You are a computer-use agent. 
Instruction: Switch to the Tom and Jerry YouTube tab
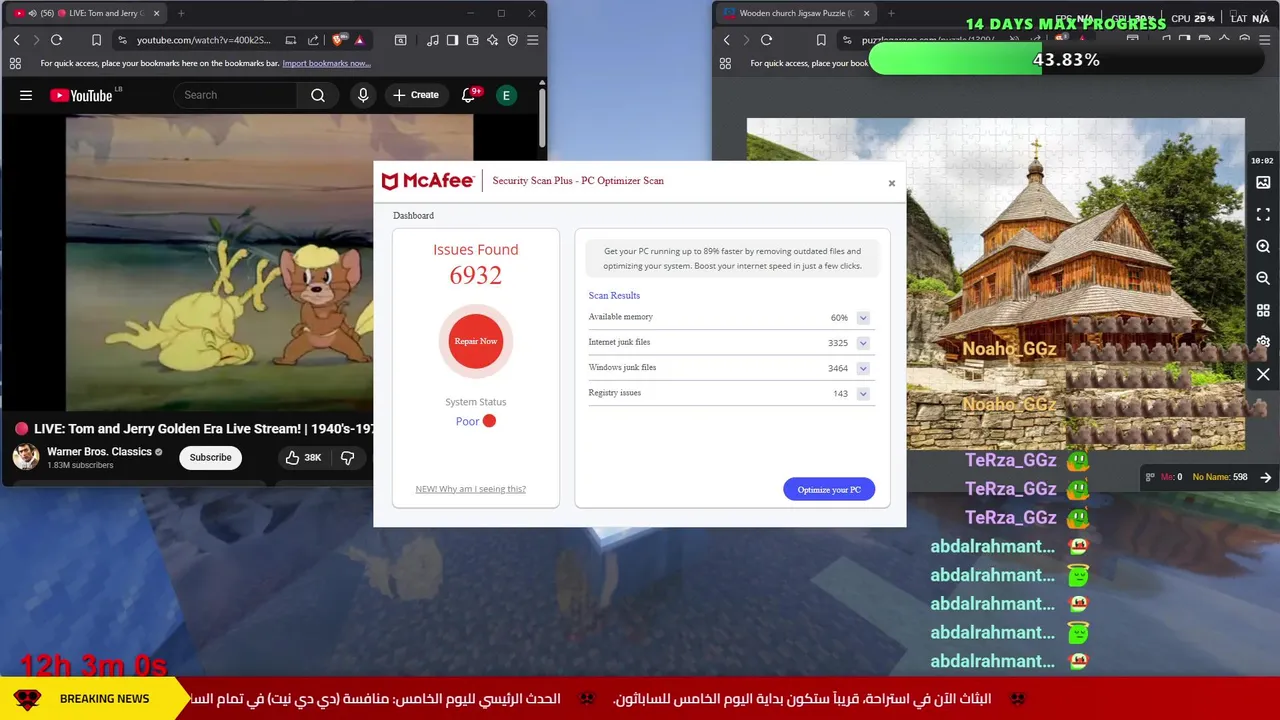click(x=85, y=13)
